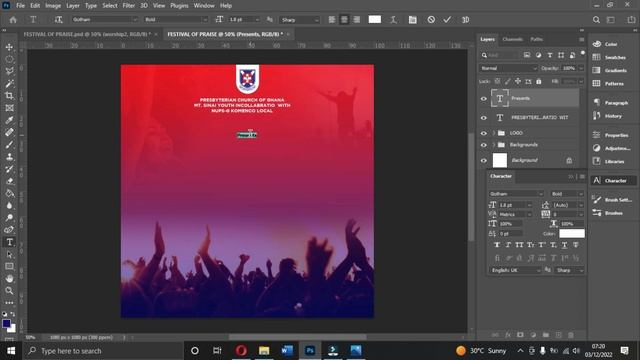Select the Clone Stamp tool
This screenshot has width=640, height=360.
click(9, 157)
